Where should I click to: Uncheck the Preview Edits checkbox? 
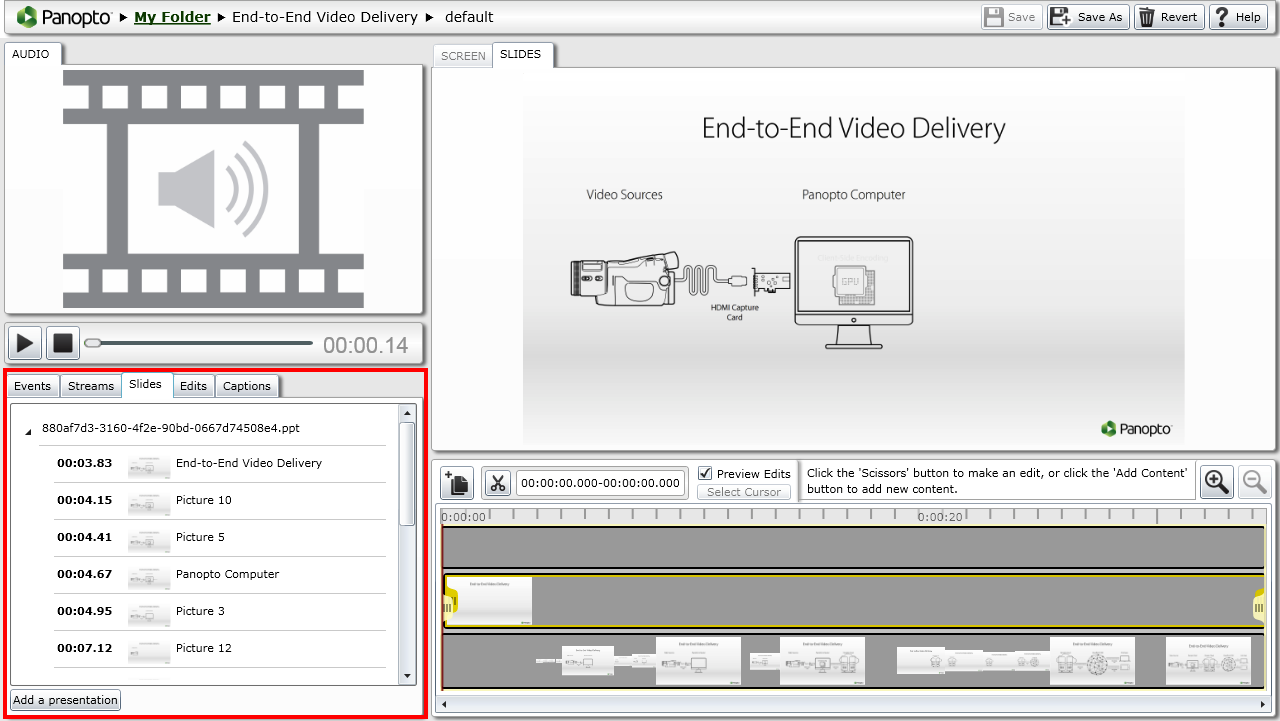pyautogui.click(x=705, y=473)
